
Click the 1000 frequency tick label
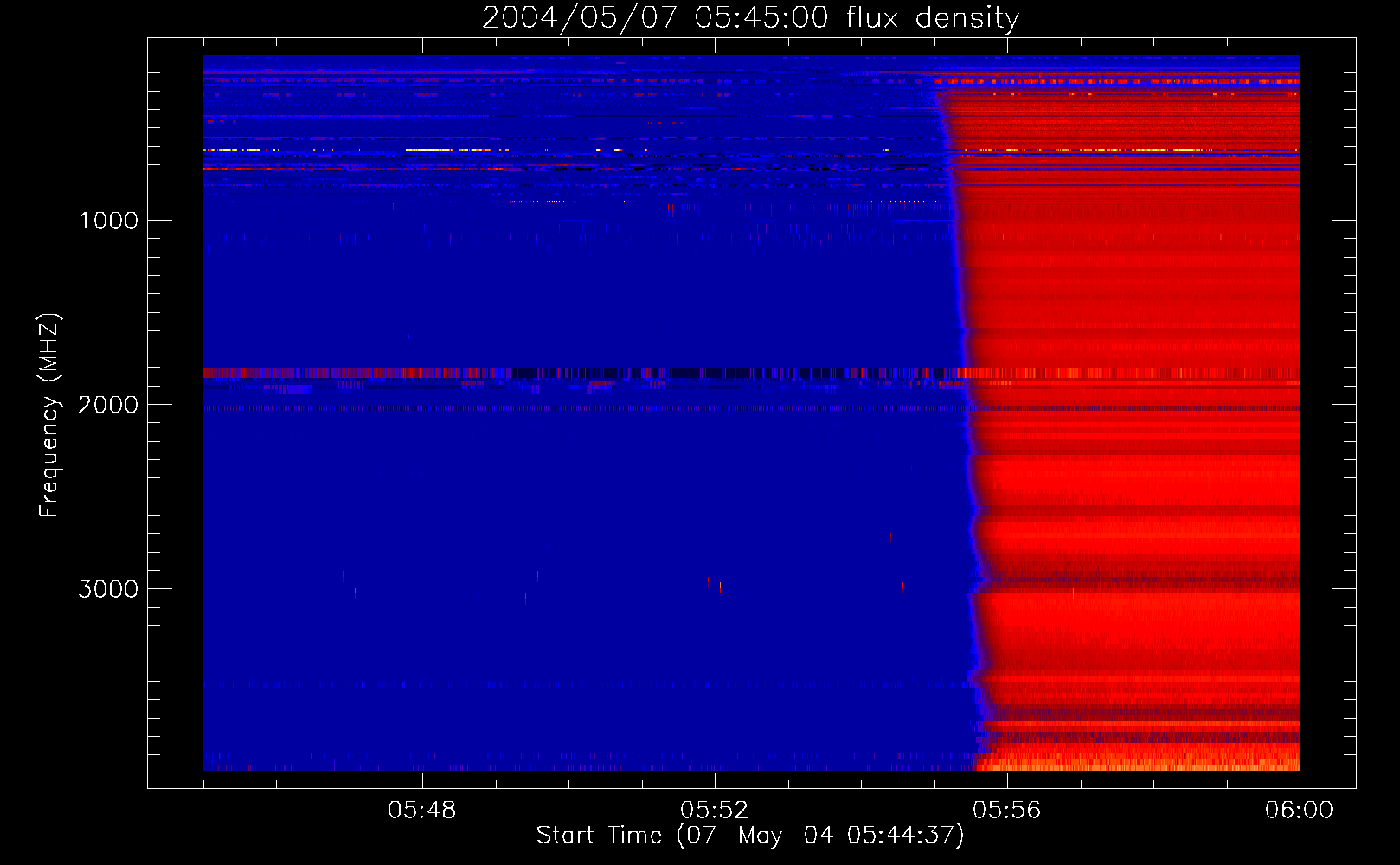108,221
